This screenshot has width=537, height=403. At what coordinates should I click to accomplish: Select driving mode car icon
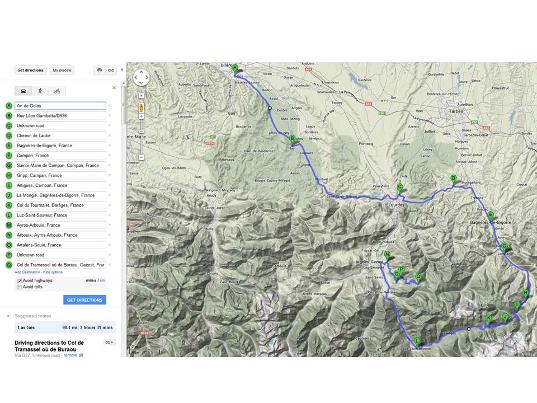pyautogui.click(x=23, y=91)
